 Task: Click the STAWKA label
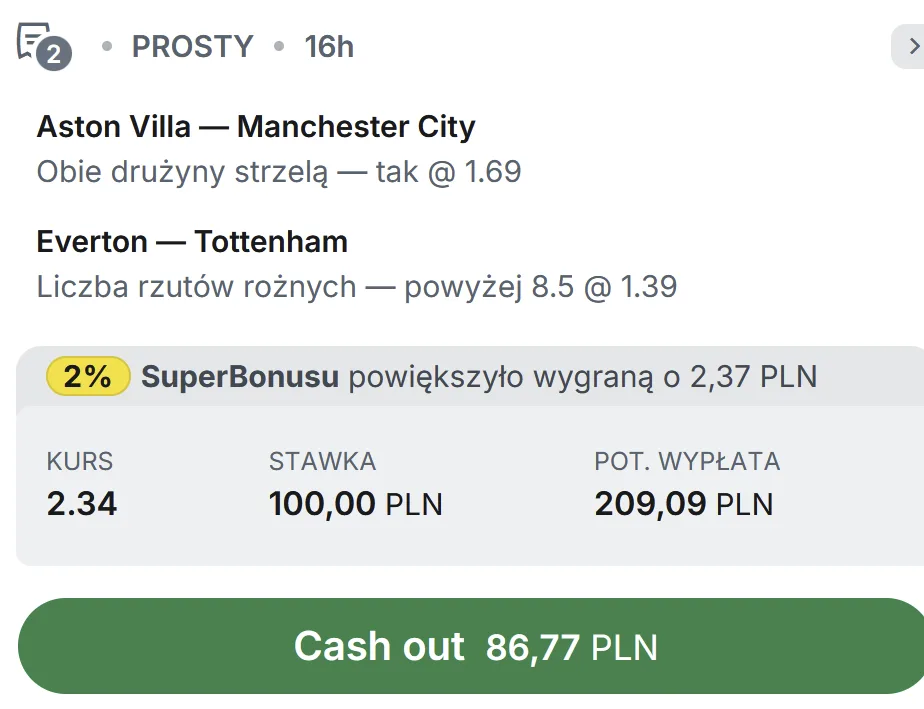[x=322, y=461]
